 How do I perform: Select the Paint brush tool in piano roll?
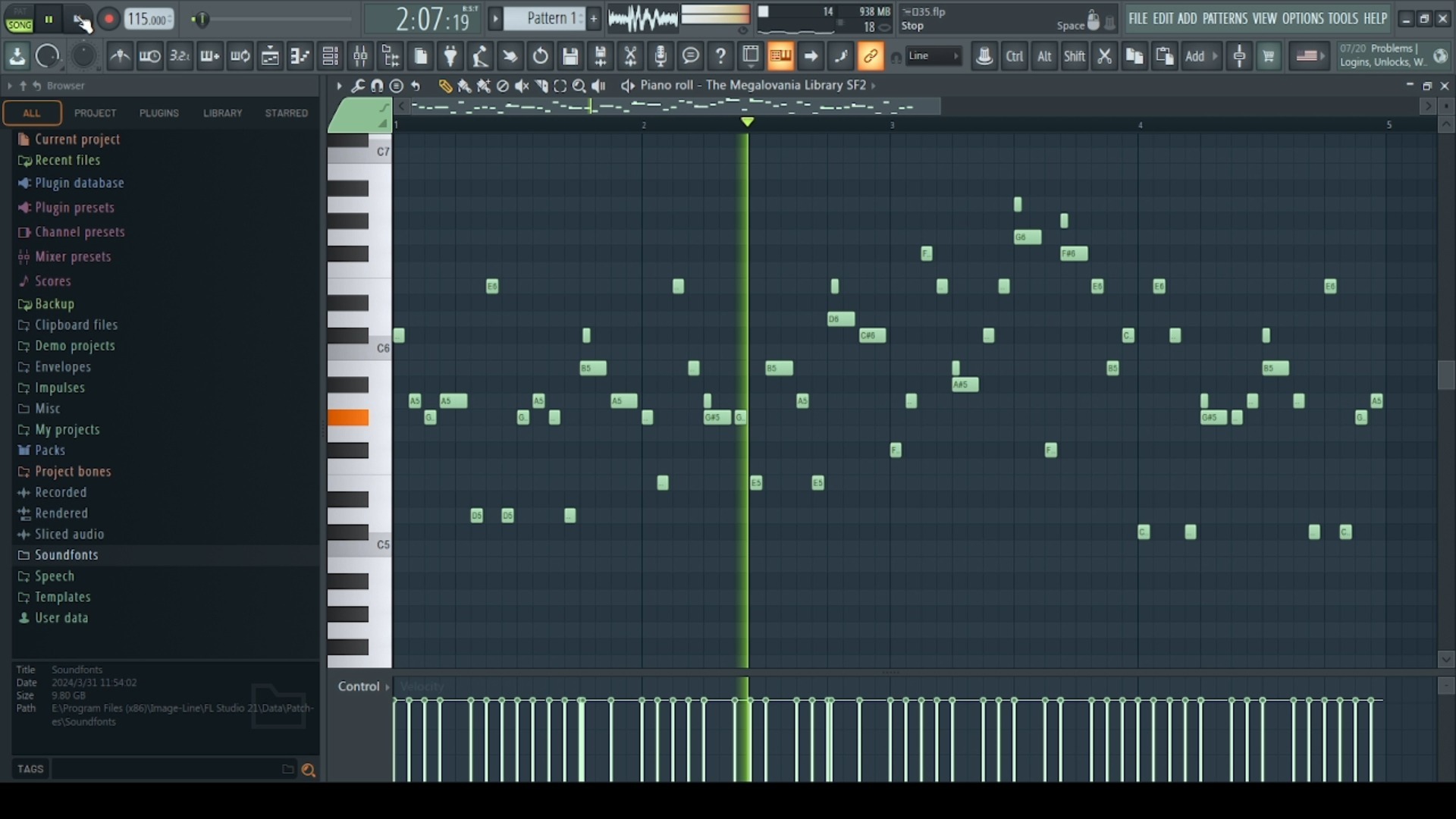click(464, 86)
